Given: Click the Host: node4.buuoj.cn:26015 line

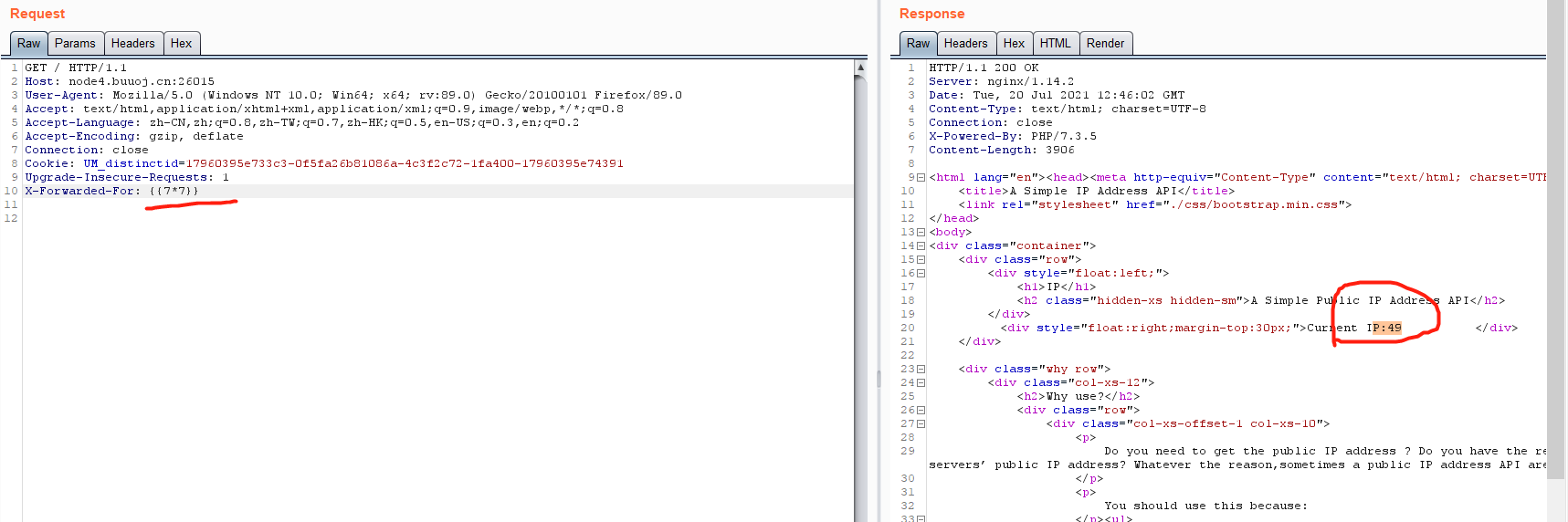Looking at the screenshot, I should (120, 81).
